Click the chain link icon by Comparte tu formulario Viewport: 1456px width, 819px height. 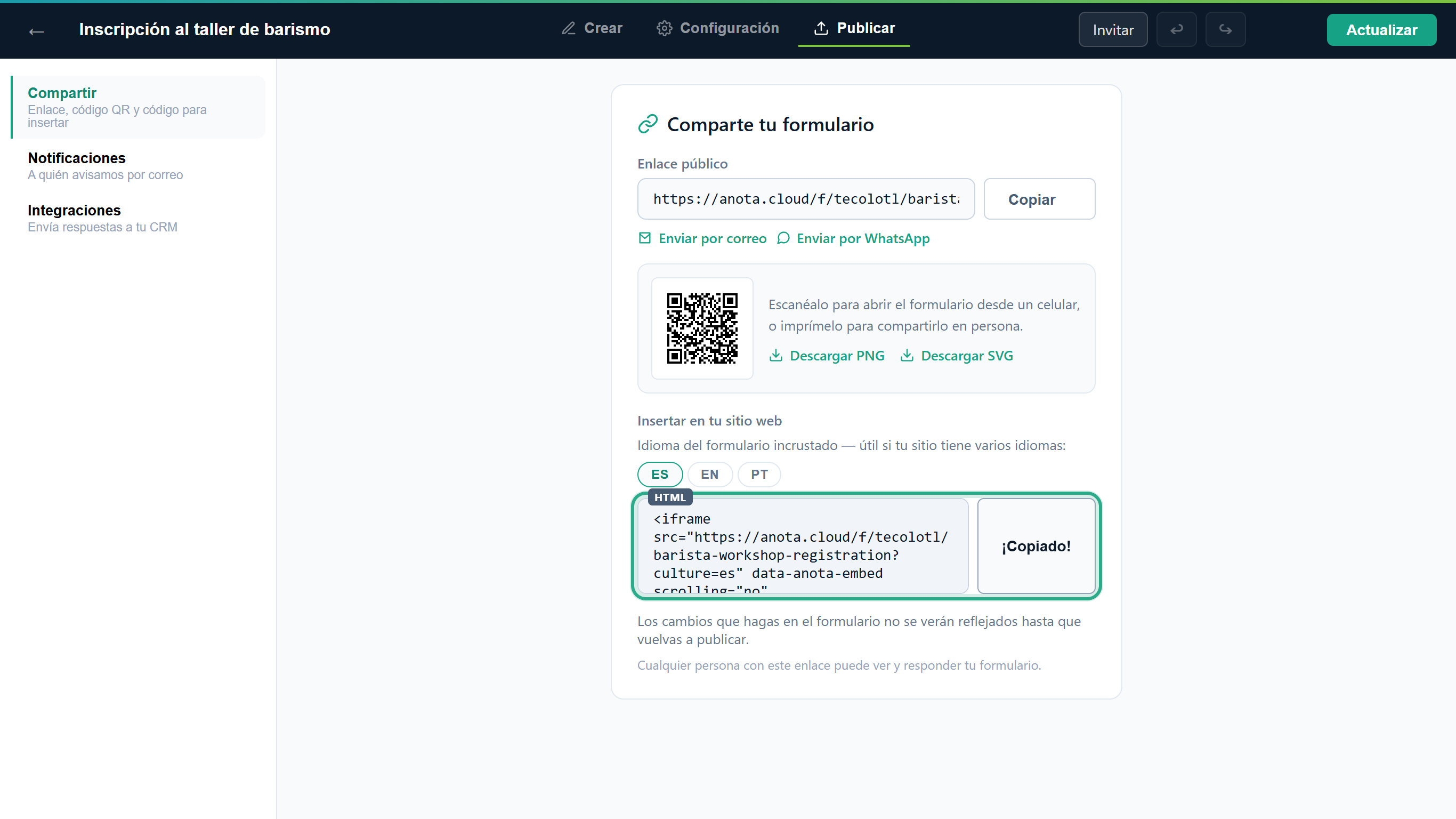(648, 124)
